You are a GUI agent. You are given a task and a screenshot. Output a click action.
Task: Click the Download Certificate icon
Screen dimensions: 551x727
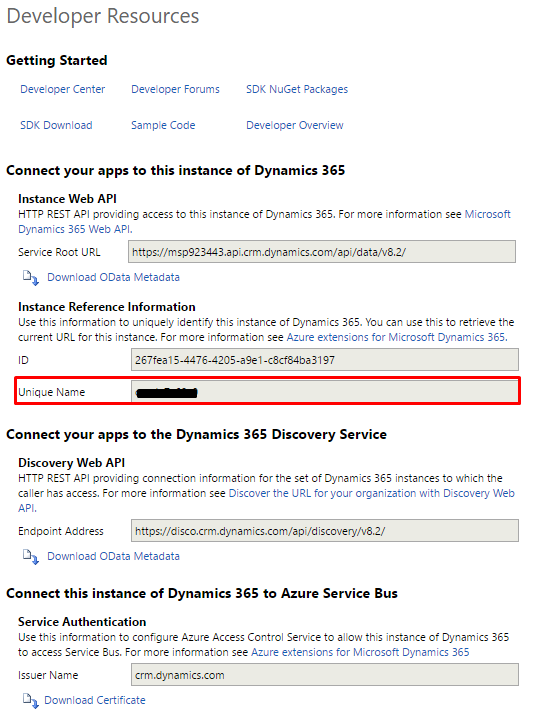tap(31, 700)
